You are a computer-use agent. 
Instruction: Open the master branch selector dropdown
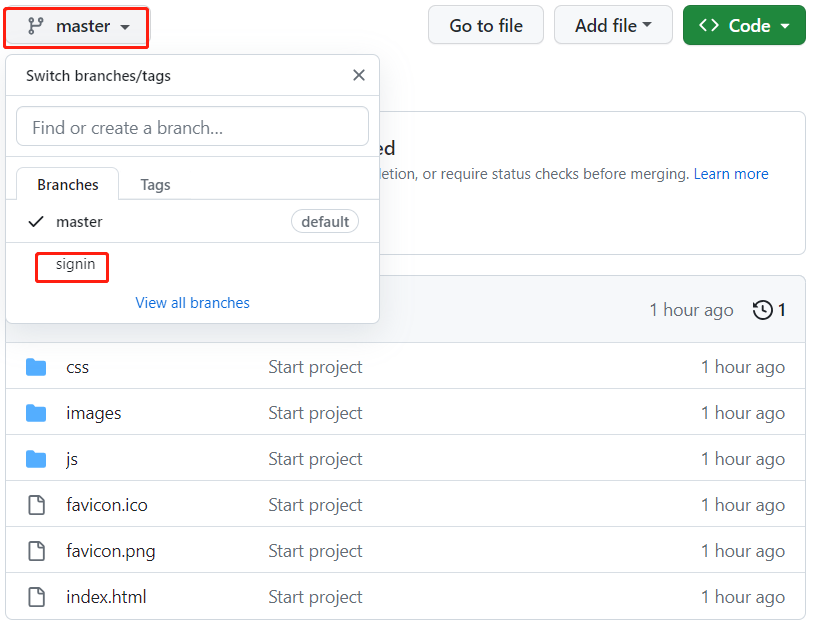[77, 26]
